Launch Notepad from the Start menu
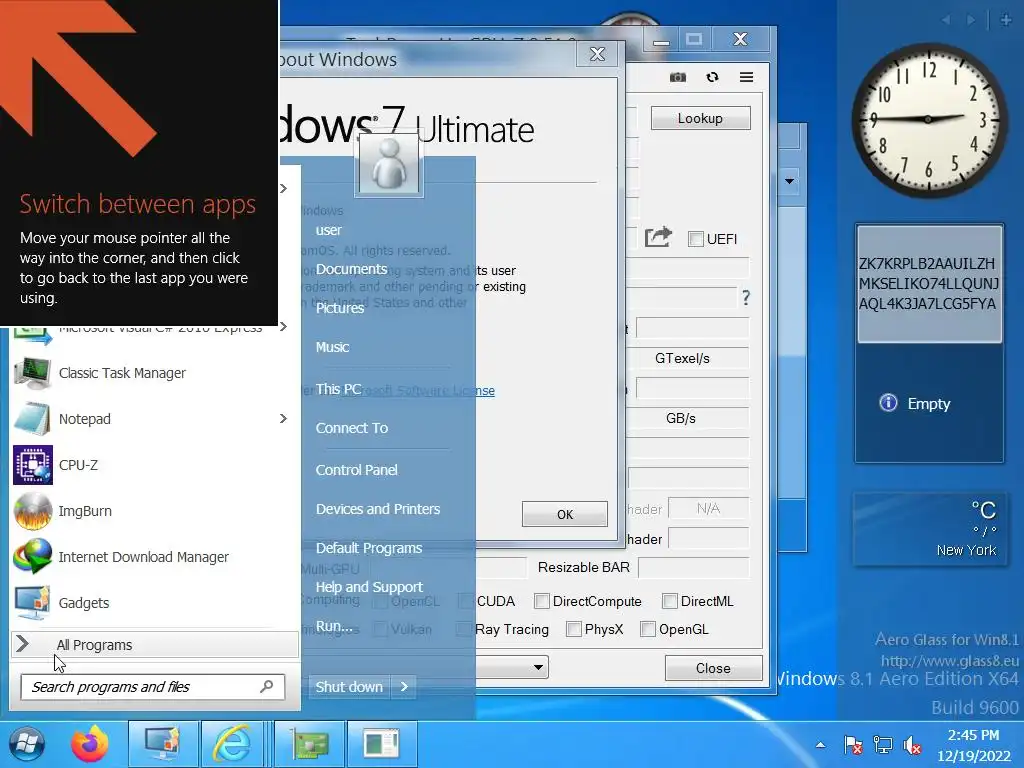The height and width of the screenshot is (768, 1024). pos(84,419)
